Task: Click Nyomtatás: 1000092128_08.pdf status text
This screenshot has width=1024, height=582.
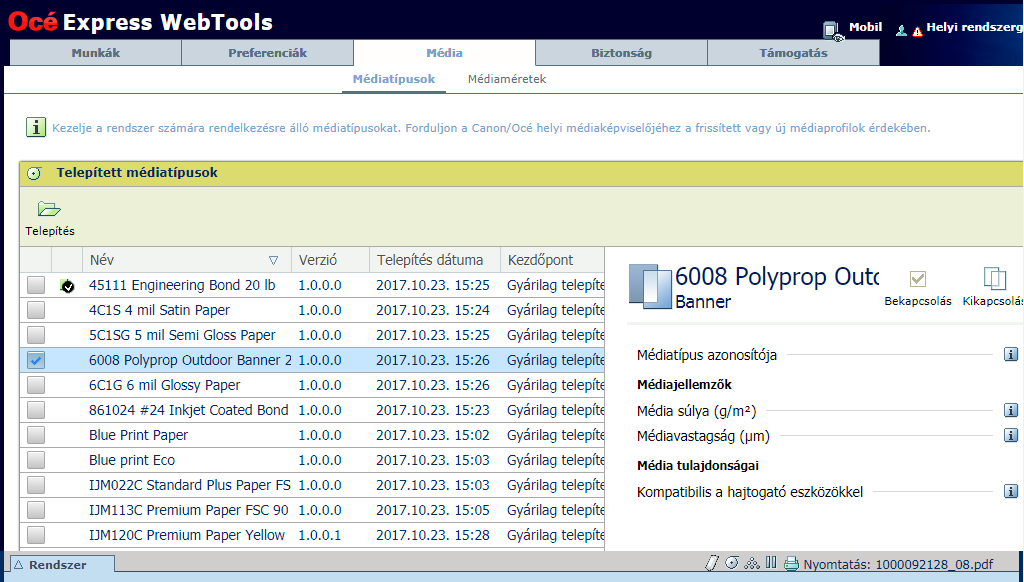Action: coord(898,564)
